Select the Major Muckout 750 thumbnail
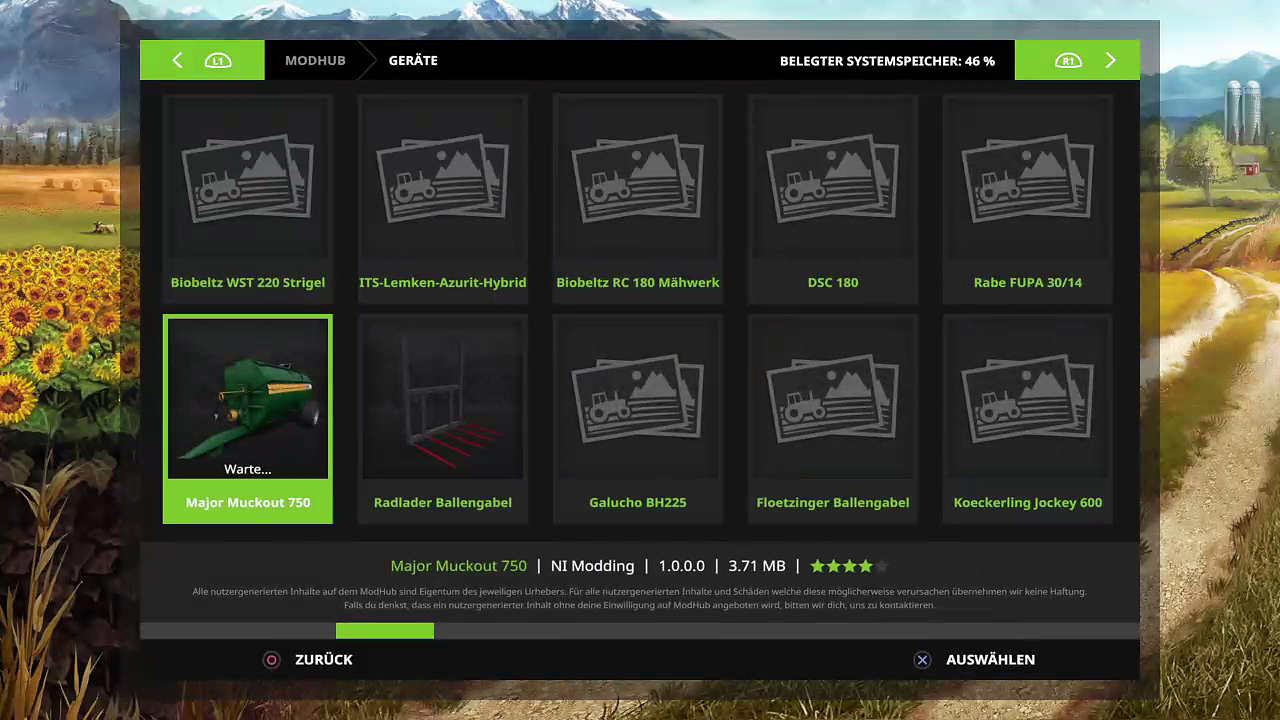Viewport: 1280px width, 720px height. [248, 398]
